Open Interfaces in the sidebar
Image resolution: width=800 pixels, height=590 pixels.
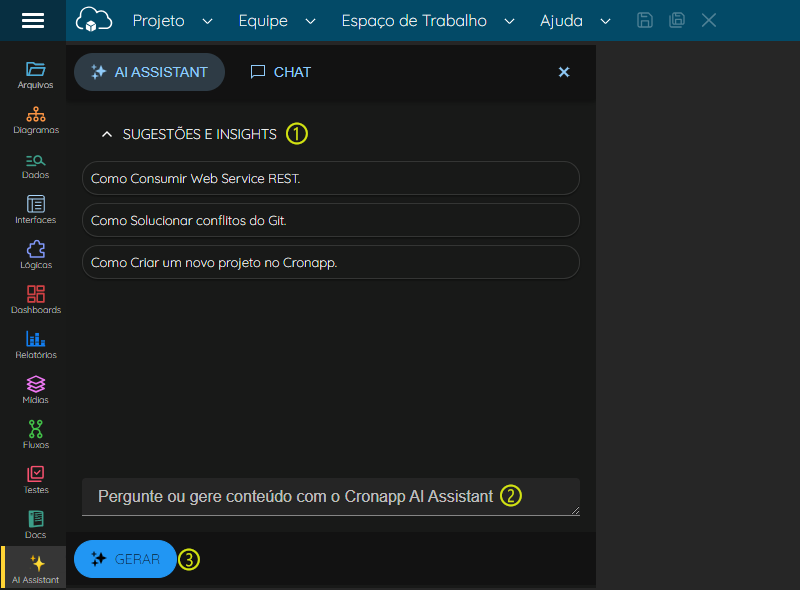[x=36, y=210]
